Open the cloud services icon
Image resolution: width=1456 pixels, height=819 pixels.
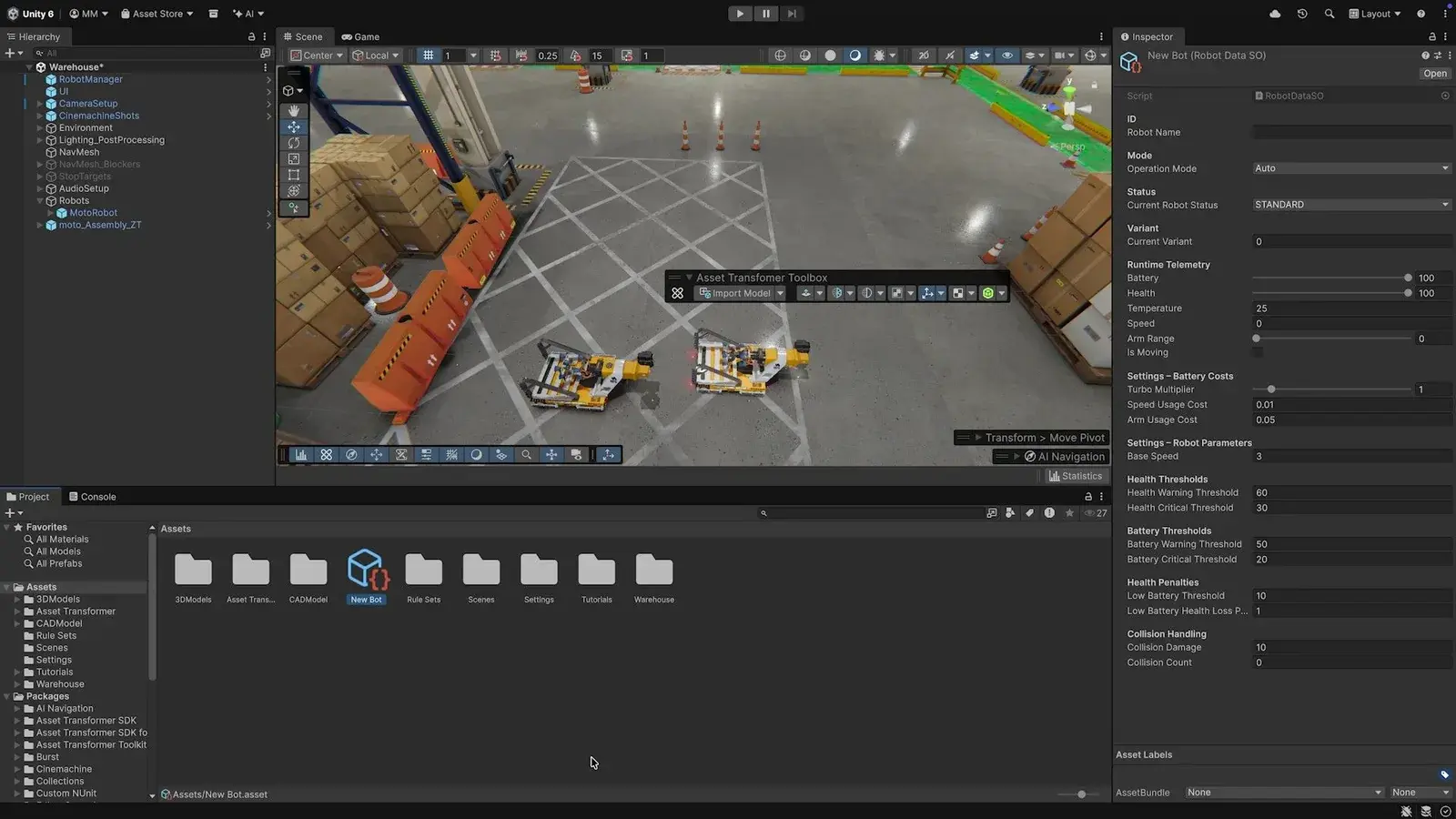point(1275,14)
